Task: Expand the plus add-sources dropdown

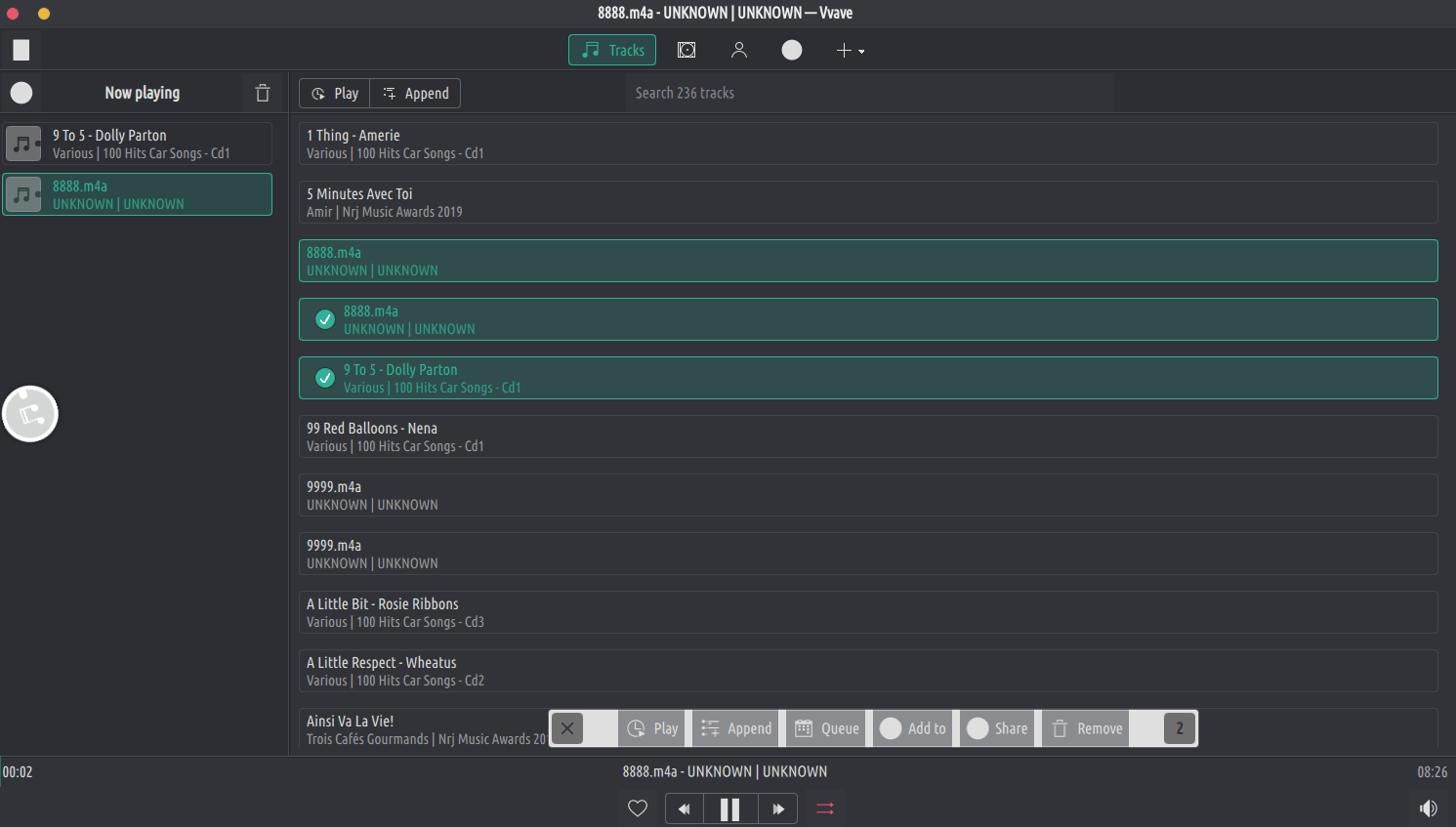Action: point(850,50)
